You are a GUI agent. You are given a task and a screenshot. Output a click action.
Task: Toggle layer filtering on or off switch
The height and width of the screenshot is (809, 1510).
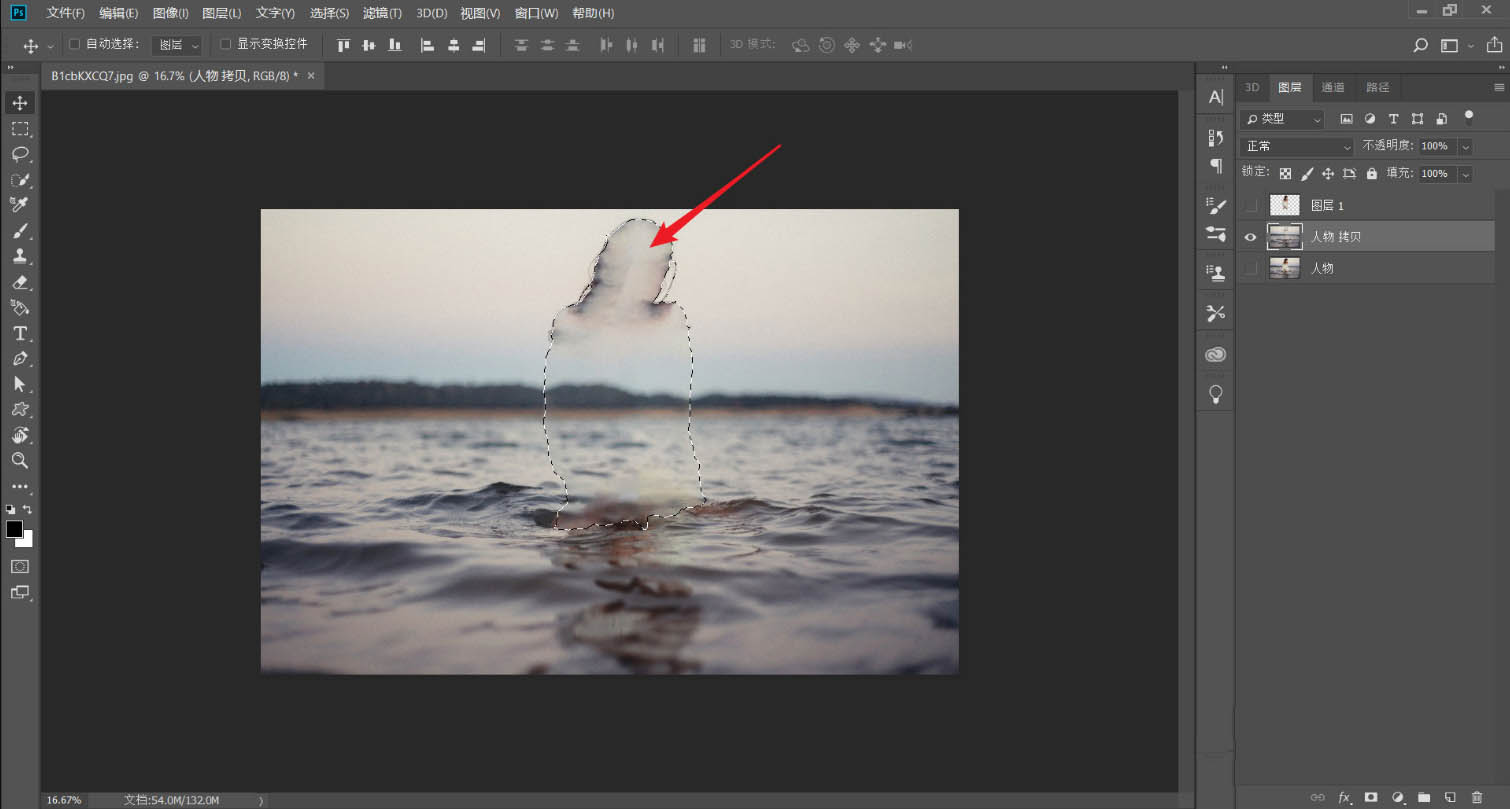click(1468, 116)
